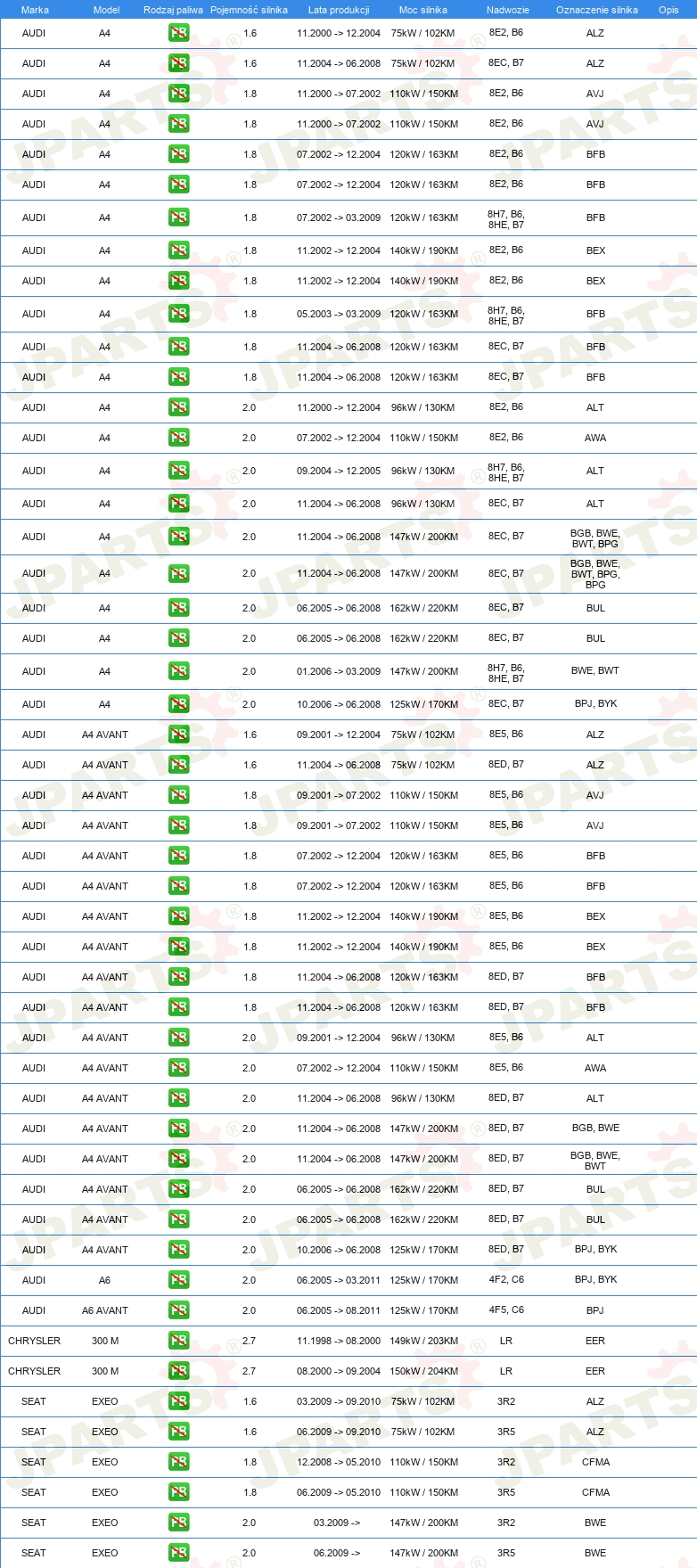Click fuel icon in A4 AVANT BGB, BWE row
Viewport: 697px width, 1568px height.
click(x=179, y=1129)
